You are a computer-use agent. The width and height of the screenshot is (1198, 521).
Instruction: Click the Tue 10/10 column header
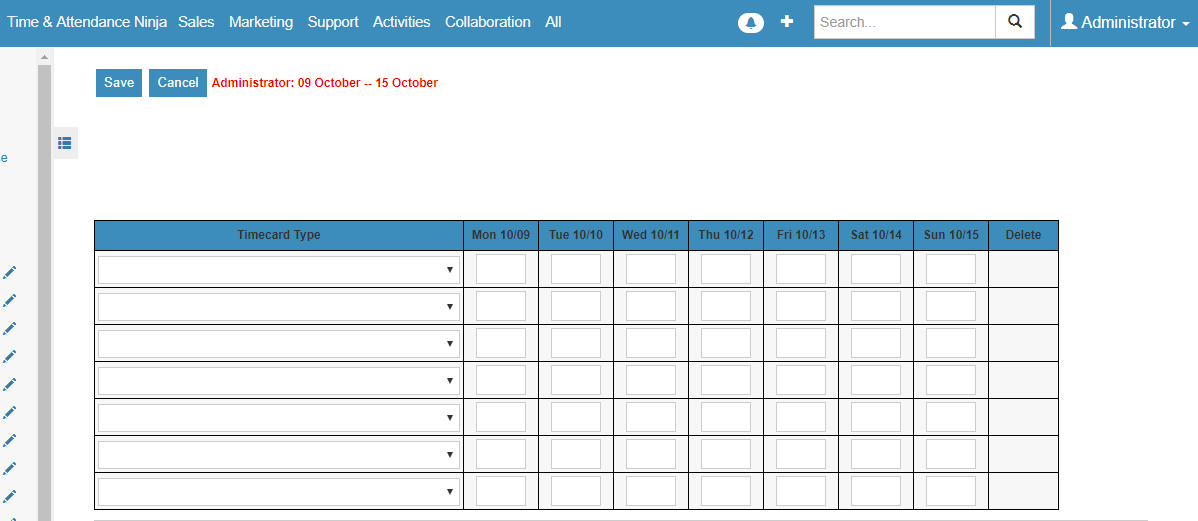576,235
